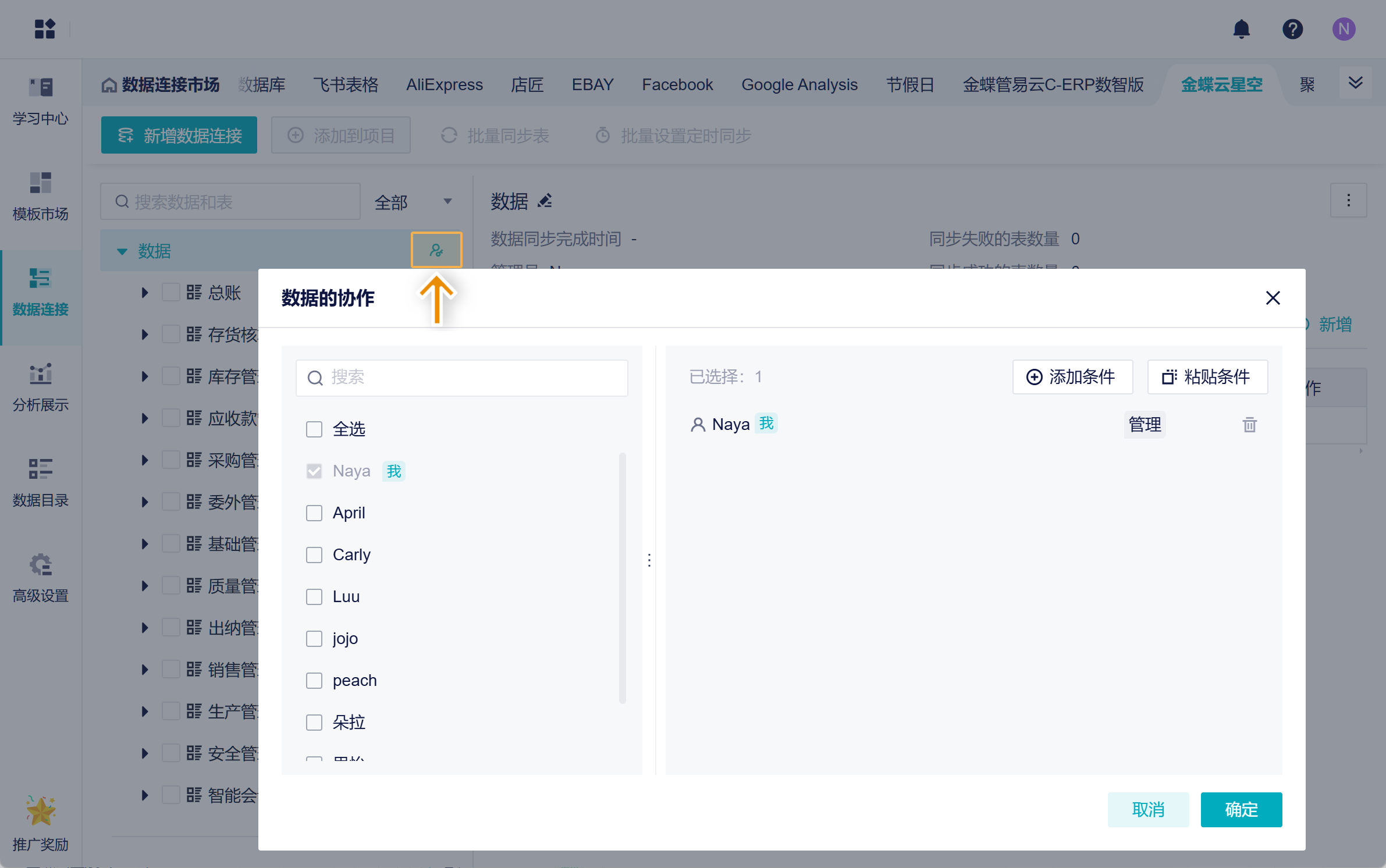
Task: Click the user search field in dialog
Action: pos(462,378)
